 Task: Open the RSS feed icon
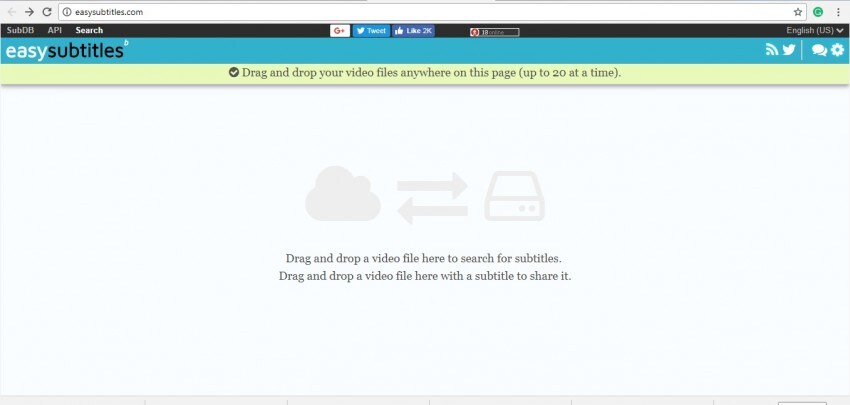(772, 50)
